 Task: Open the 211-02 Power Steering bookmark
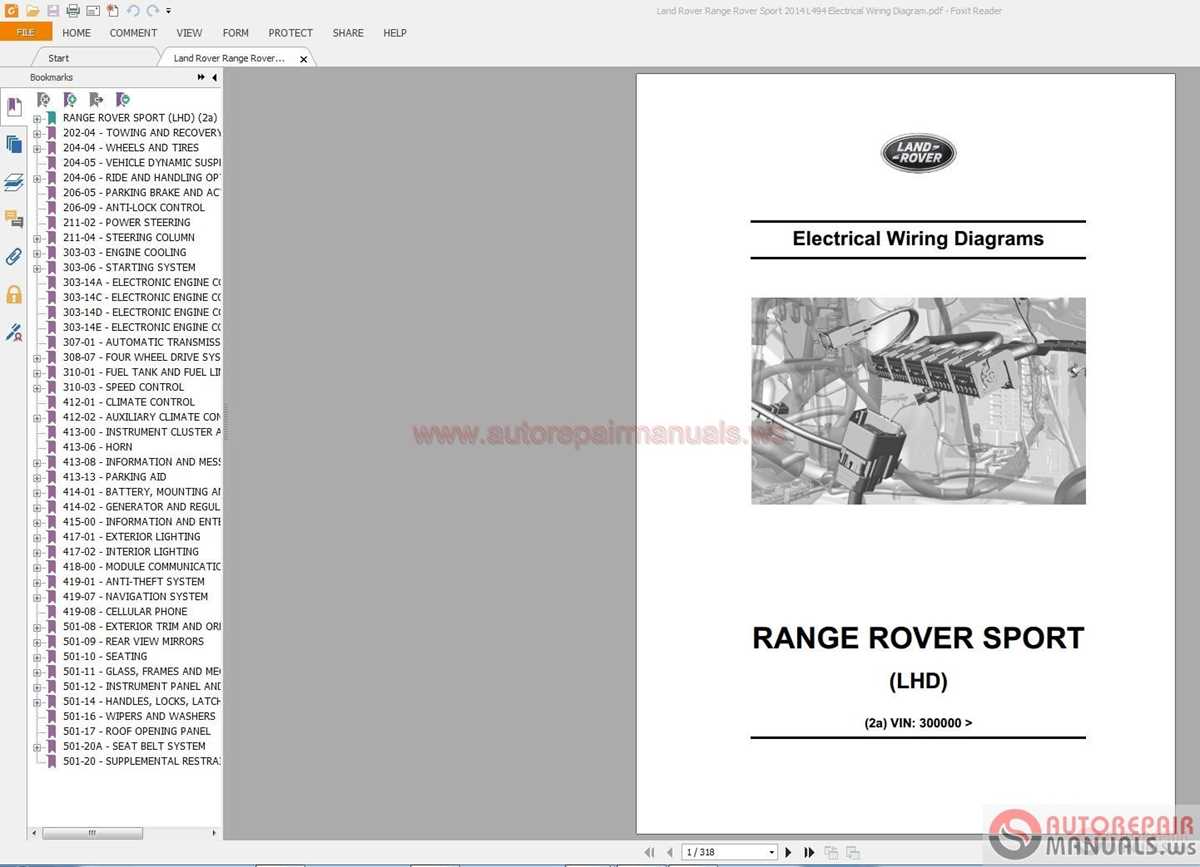pos(126,222)
